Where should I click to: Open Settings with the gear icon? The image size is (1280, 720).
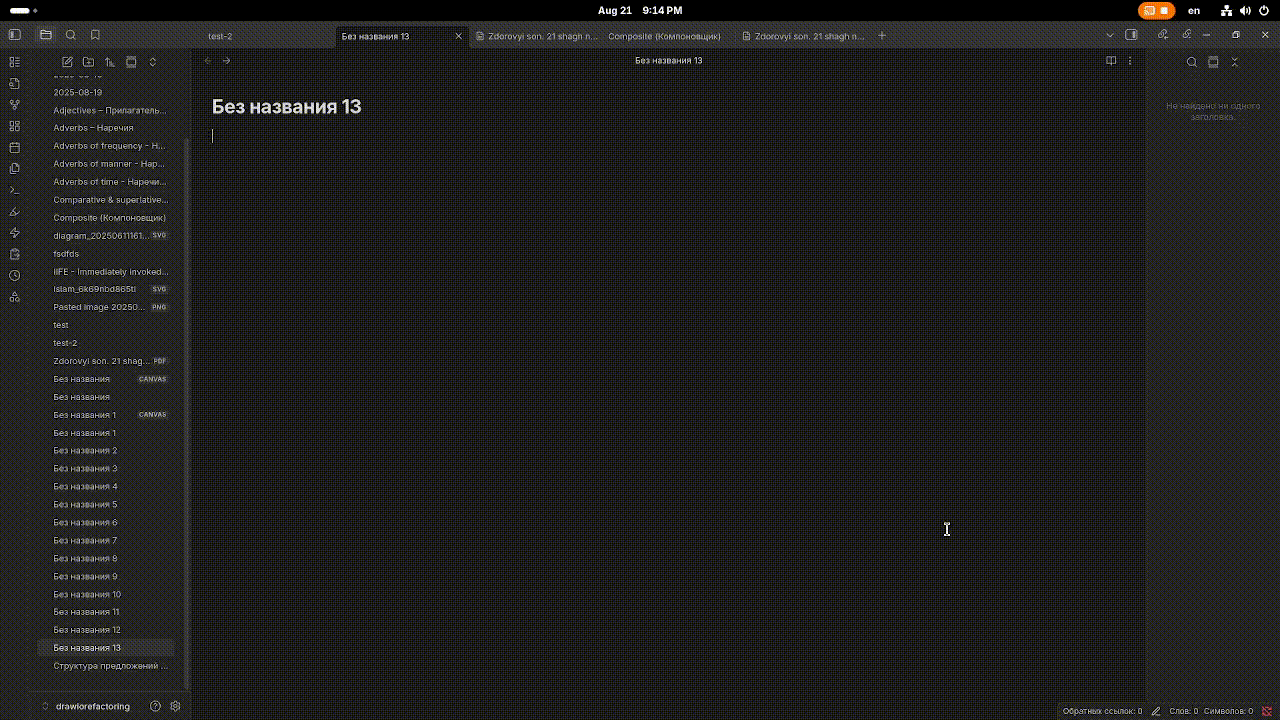pyautogui.click(x=175, y=706)
